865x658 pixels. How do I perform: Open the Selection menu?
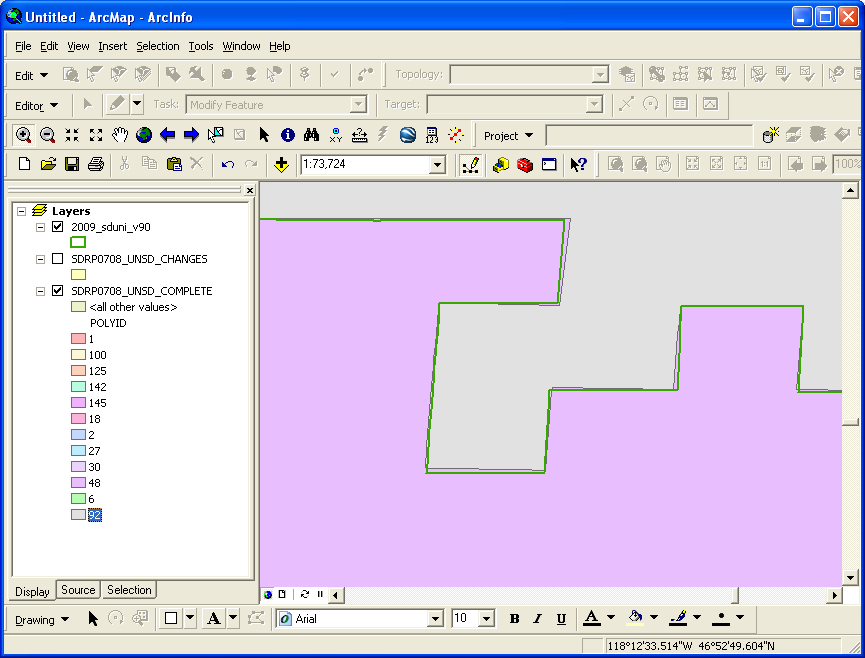click(158, 46)
